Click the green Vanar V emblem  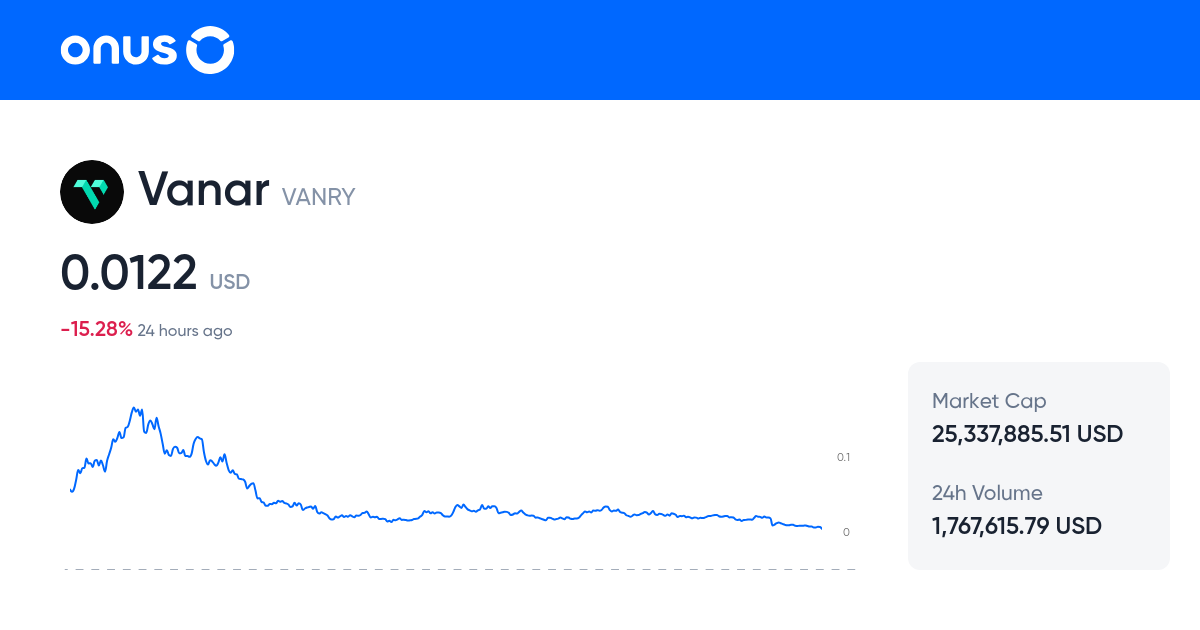[x=92, y=191]
